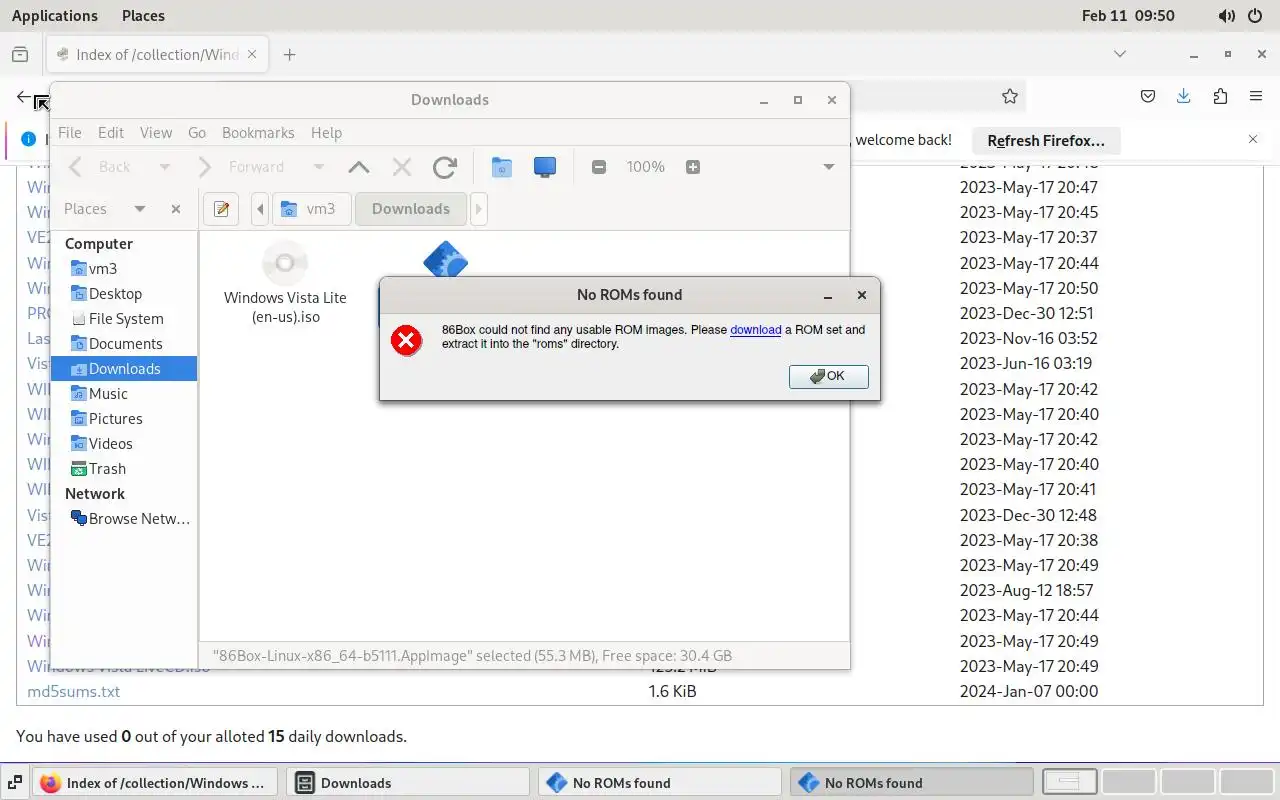Viewport: 1280px width, 800px height.
Task: Click the Forward toolbar button
Action: [x=243, y=167]
